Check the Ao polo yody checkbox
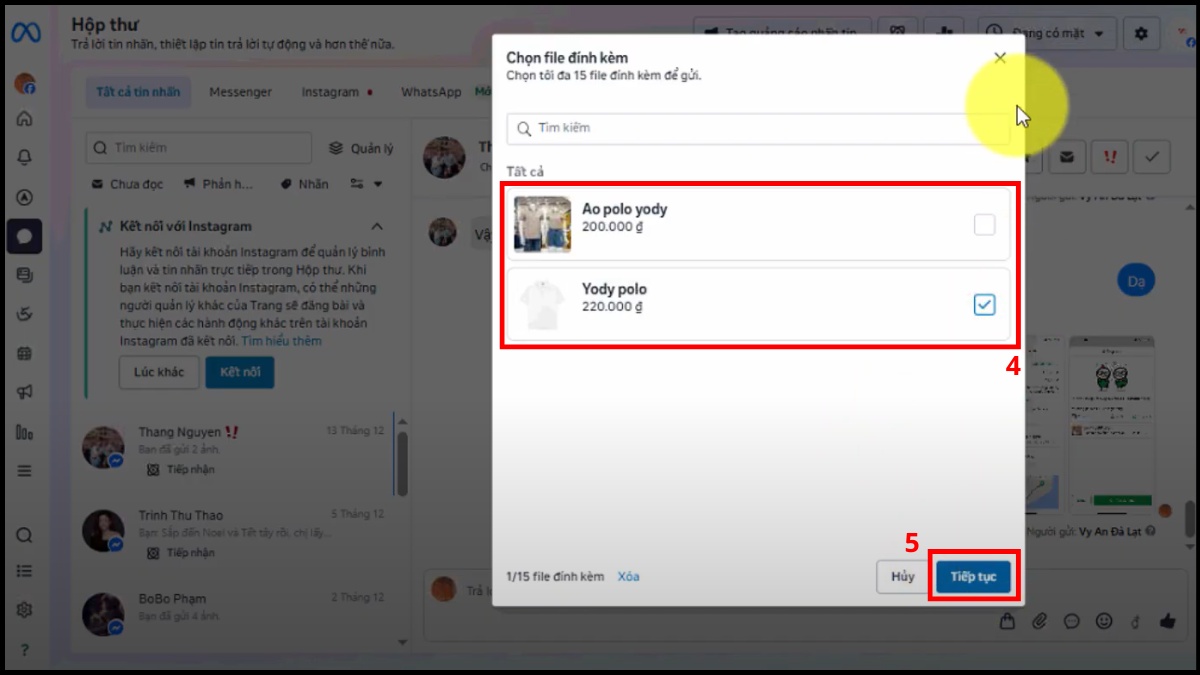1200x675 pixels. click(985, 225)
